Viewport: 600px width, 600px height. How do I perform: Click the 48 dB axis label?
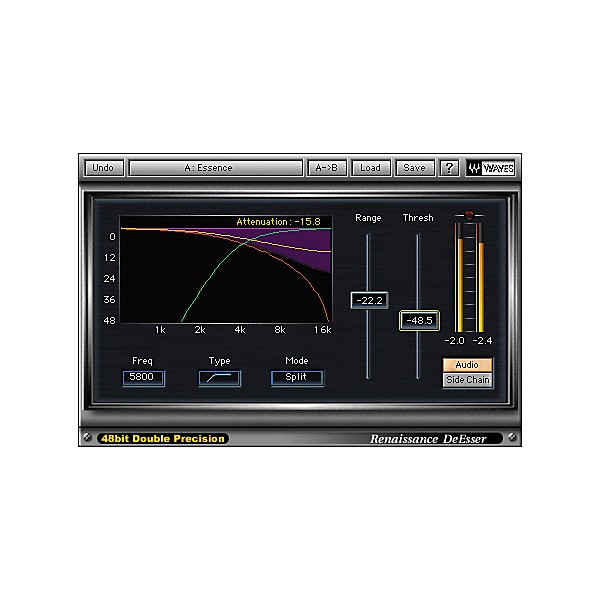pyautogui.click(x=109, y=320)
